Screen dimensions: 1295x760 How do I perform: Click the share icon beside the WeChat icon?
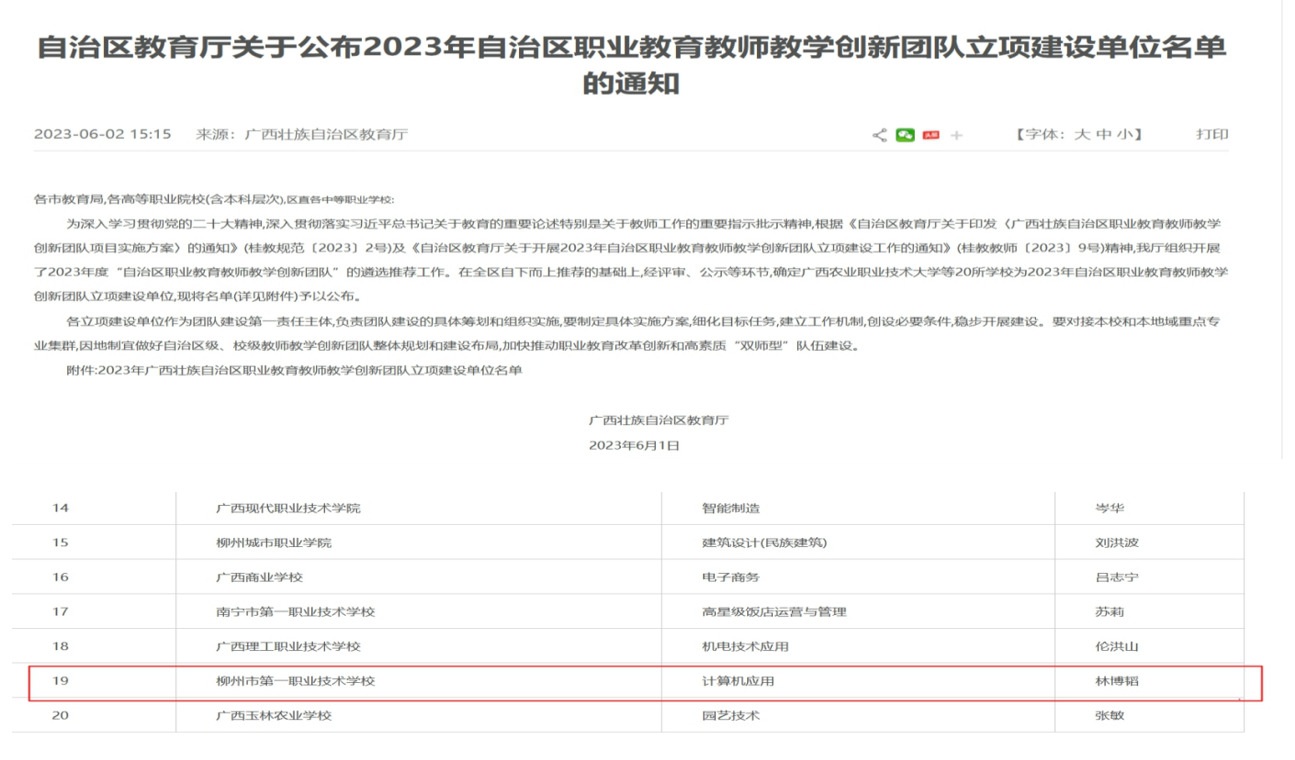tap(879, 135)
